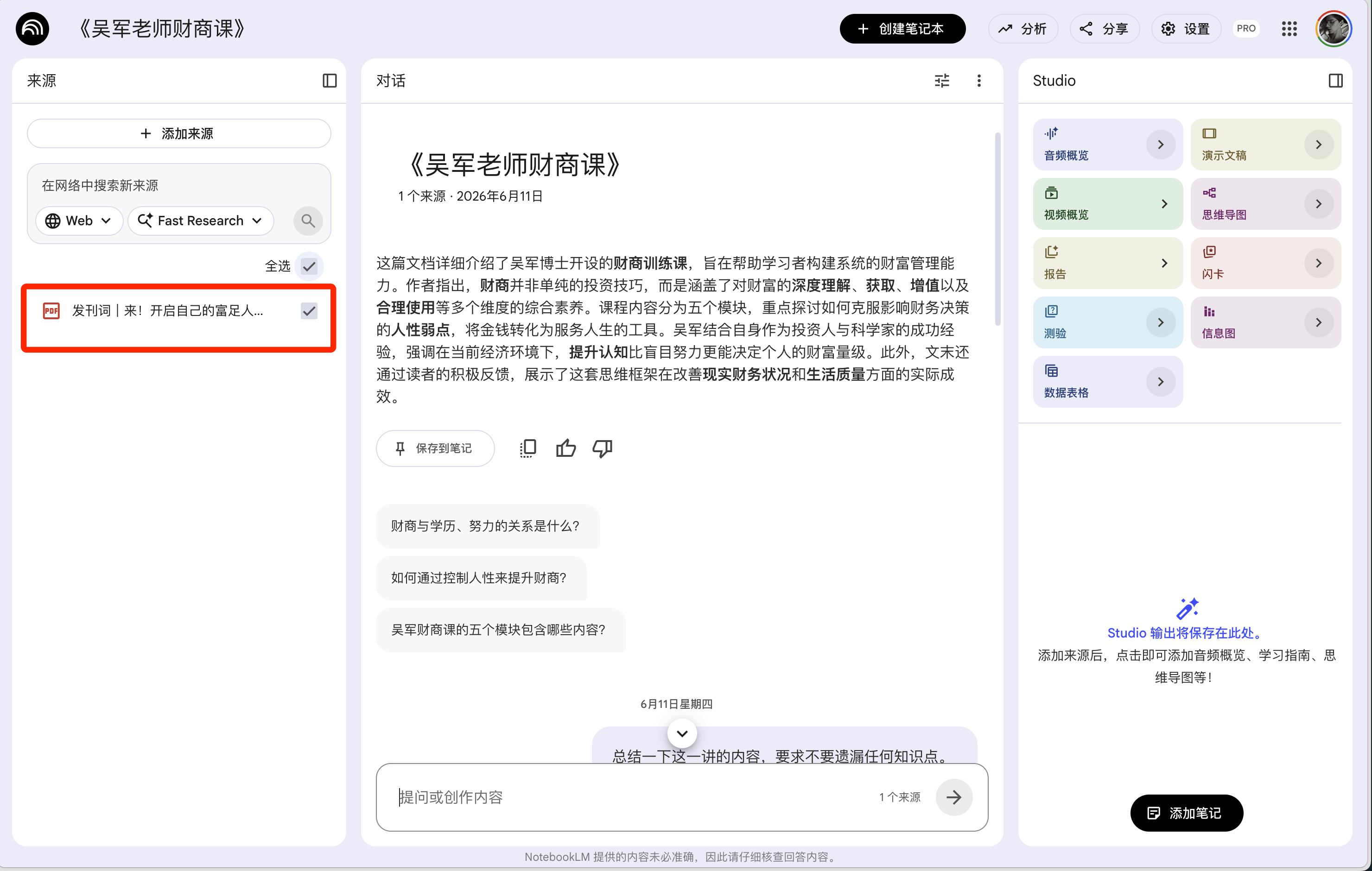Click the 思维导图 mind map icon
Screen dimensions: 1372x871
coord(1209,193)
